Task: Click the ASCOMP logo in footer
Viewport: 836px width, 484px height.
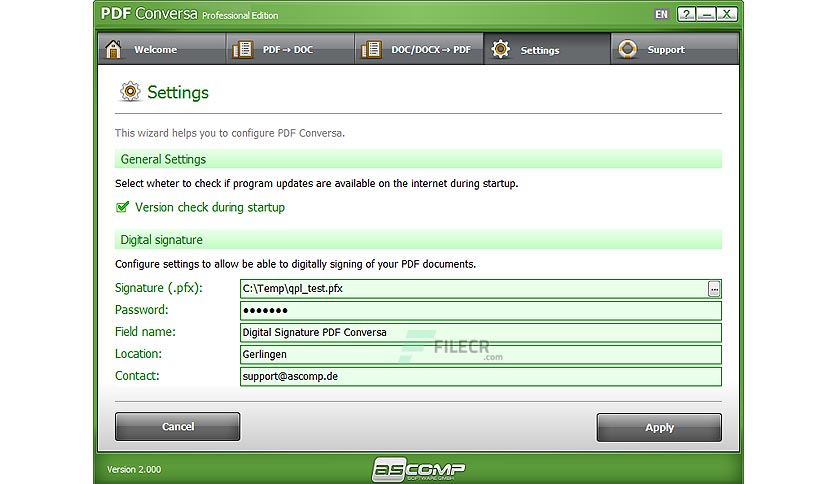Action: tap(418, 470)
